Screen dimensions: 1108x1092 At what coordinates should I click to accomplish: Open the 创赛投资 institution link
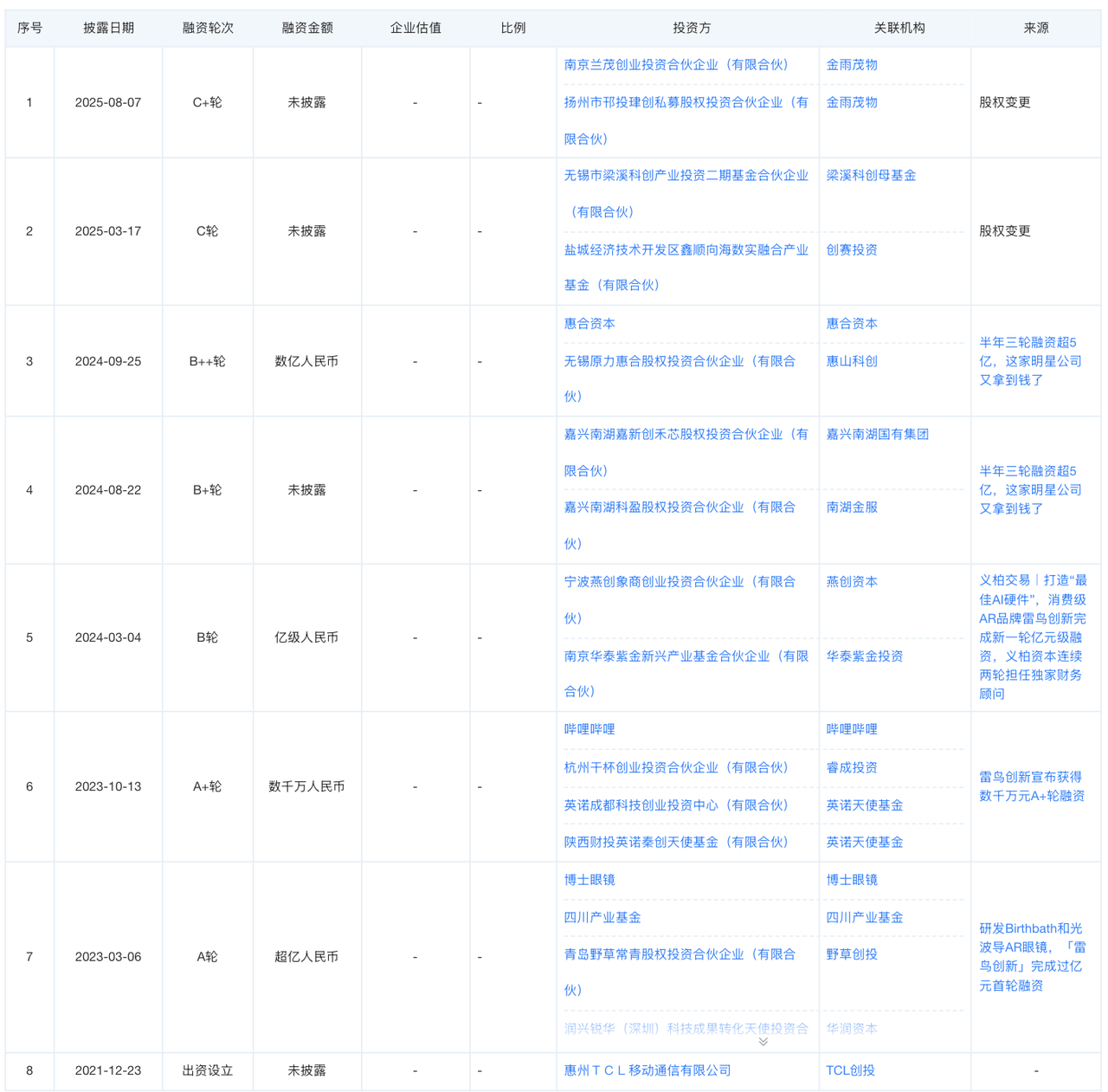click(x=852, y=250)
